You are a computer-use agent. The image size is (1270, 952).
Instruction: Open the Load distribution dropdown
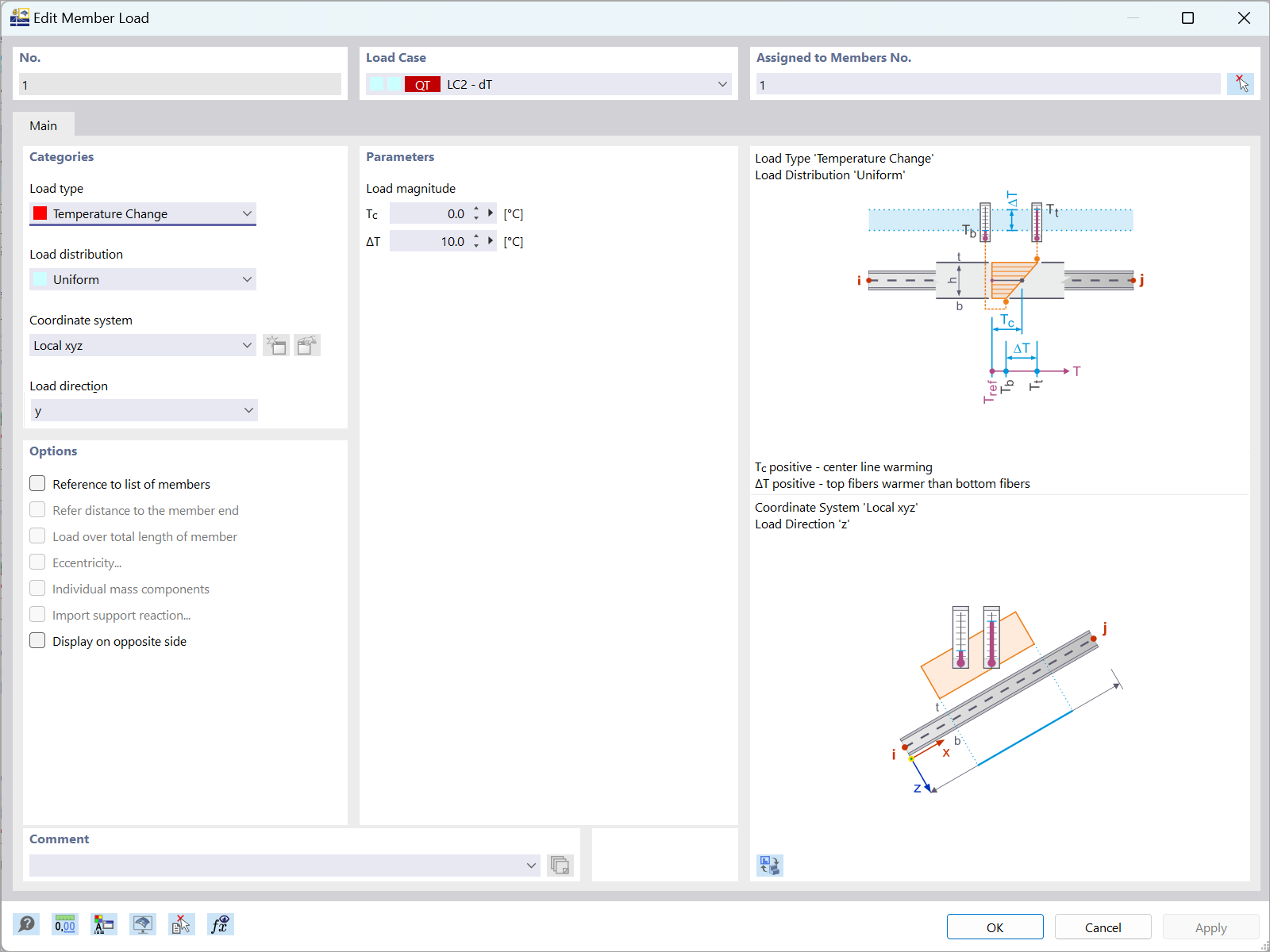[x=248, y=279]
